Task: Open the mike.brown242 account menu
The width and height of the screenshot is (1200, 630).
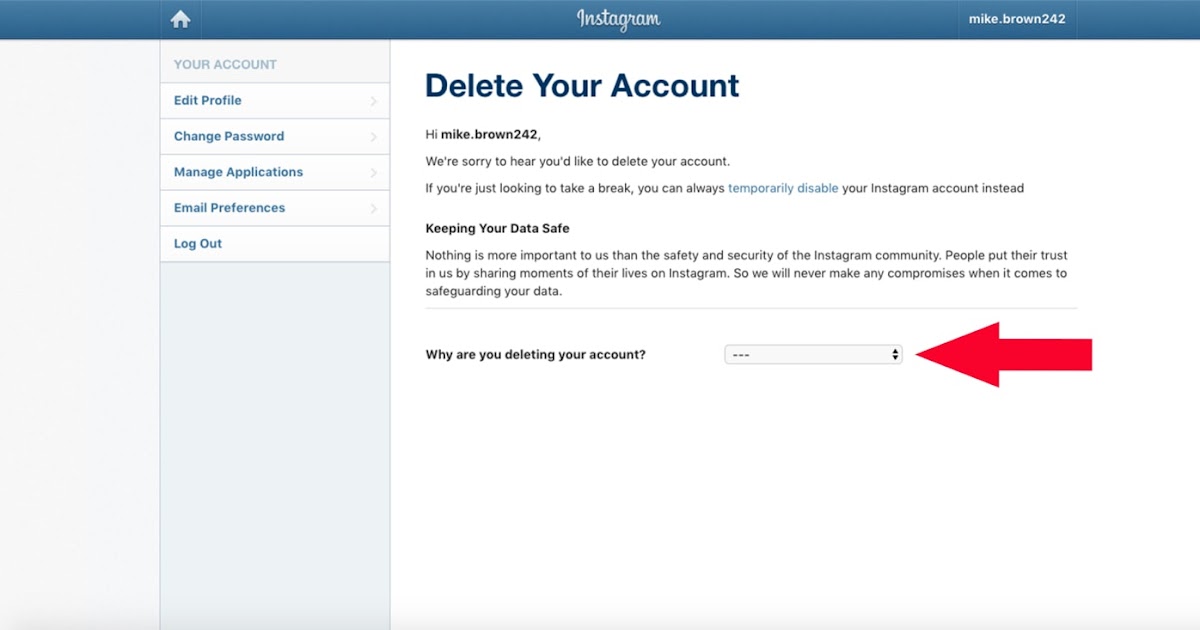Action: click(1017, 19)
